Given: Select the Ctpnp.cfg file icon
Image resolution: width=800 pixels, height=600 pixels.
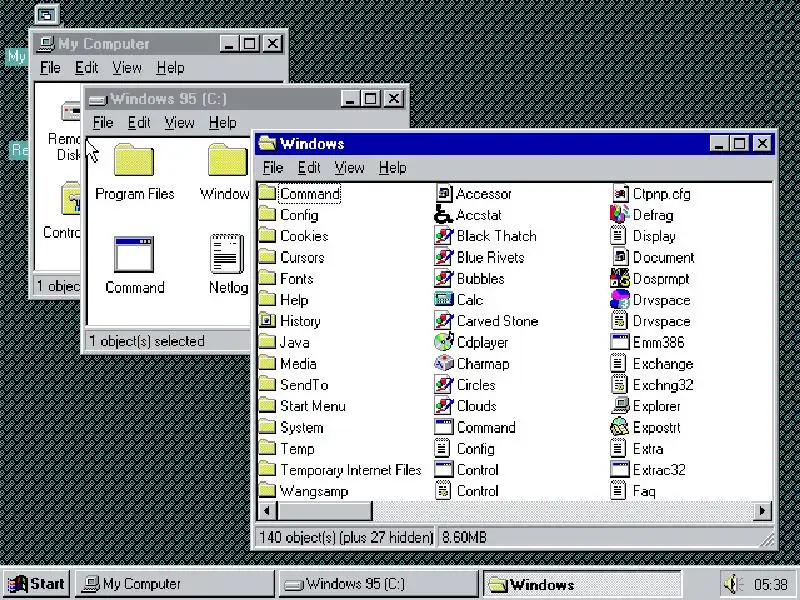Looking at the screenshot, I should point(619,193).
